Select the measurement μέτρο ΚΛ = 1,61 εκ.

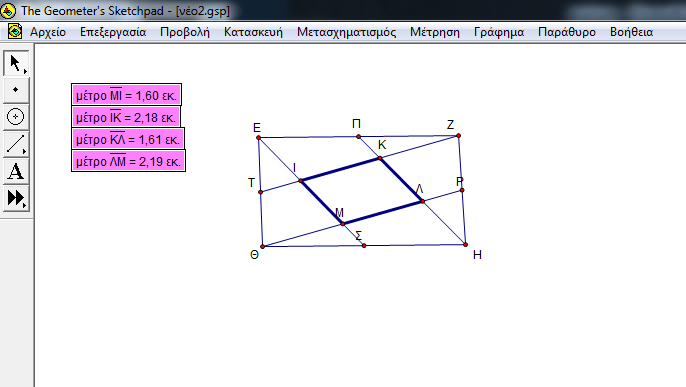[128, 139]
